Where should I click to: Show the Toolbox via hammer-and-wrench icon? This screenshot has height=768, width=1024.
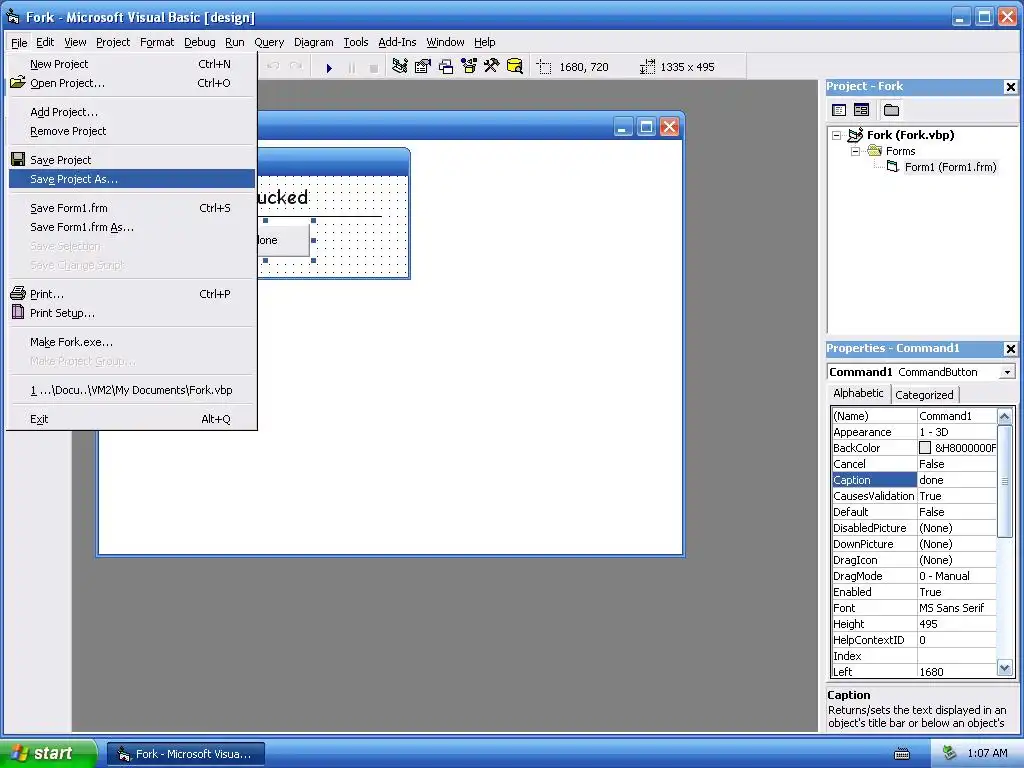point(492,66)
